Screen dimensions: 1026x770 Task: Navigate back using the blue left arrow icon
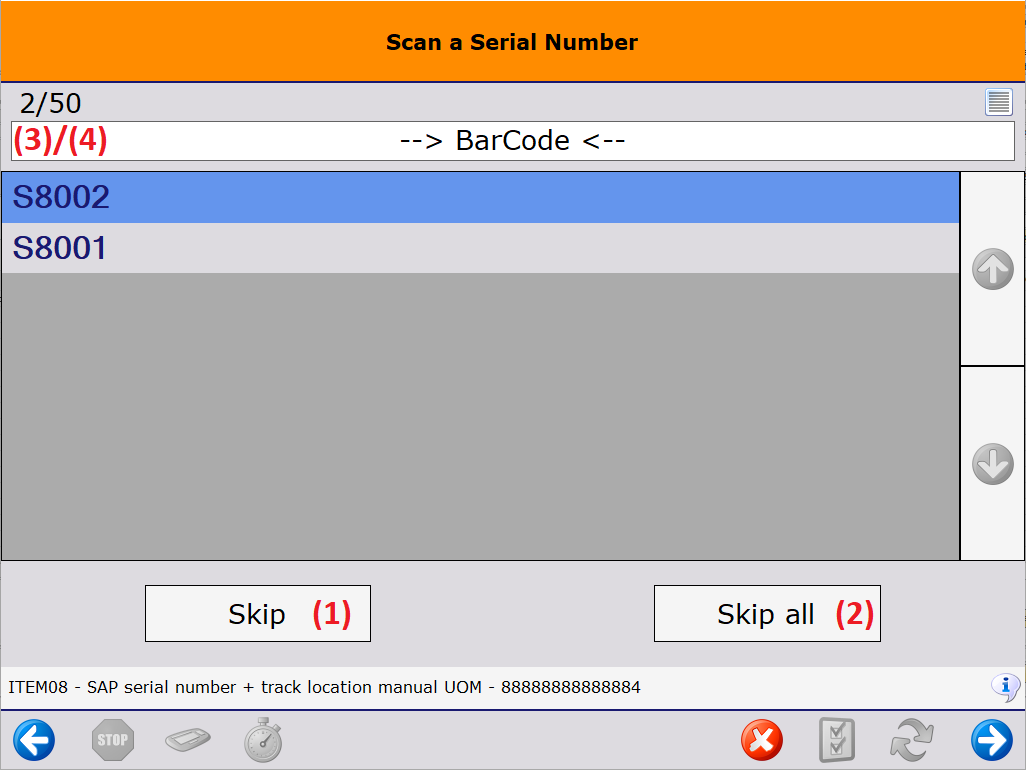click(x=34, y=740)
